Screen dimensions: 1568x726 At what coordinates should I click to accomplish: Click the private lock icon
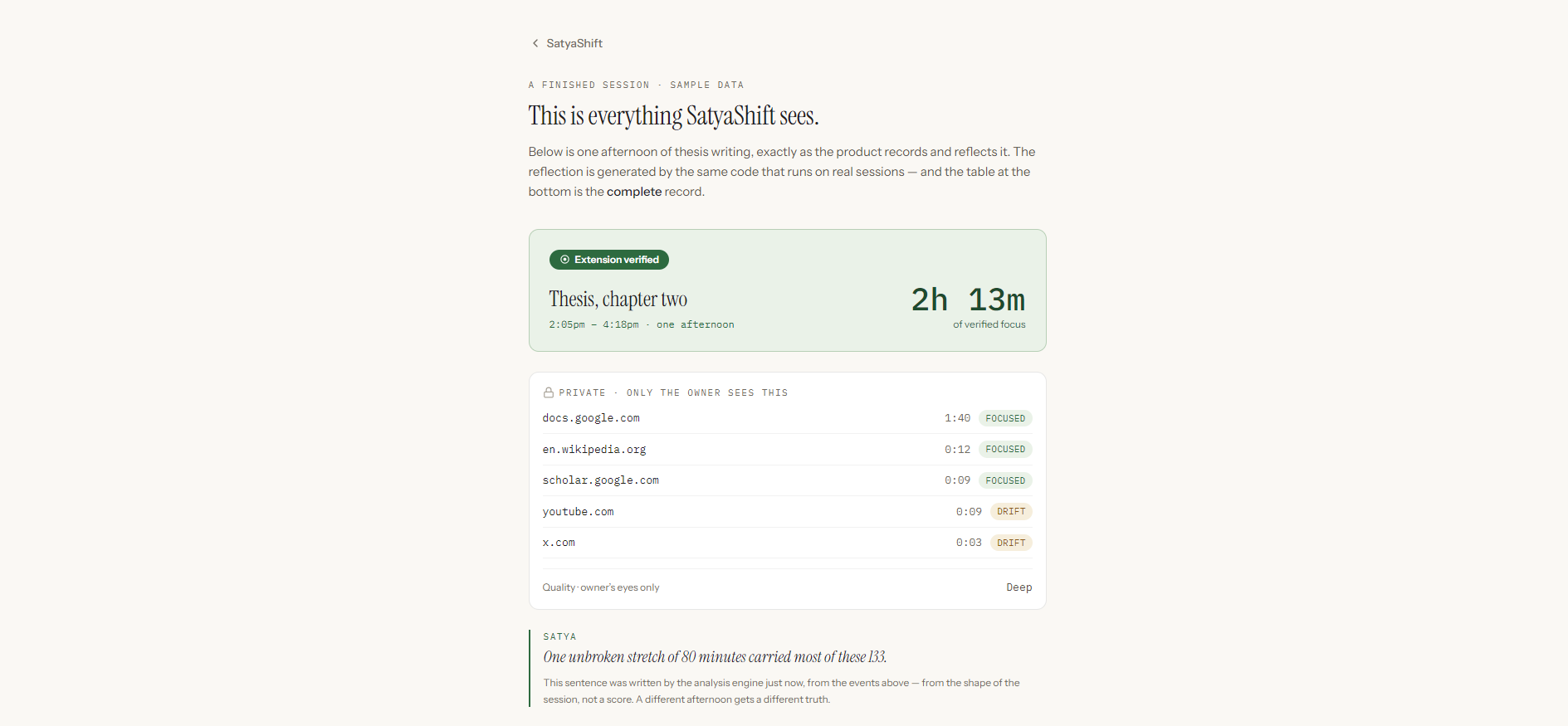(549, 392)
